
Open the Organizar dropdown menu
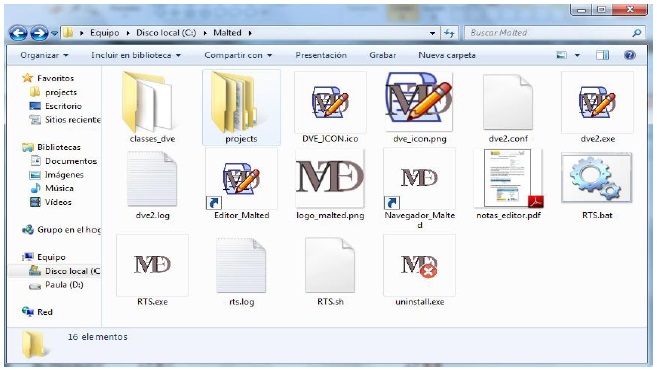44,55
